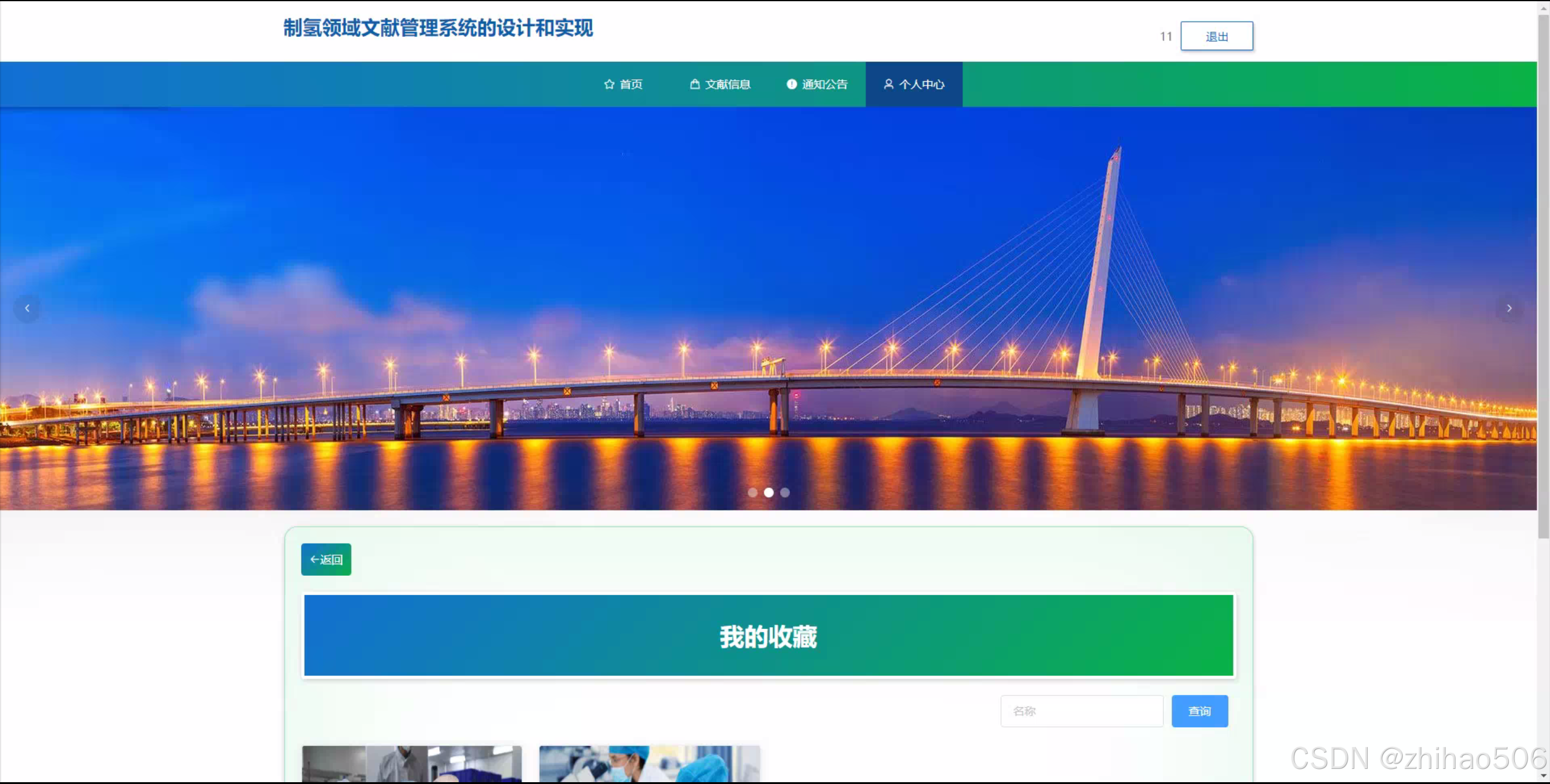Select the first carousel indicator dot
Viewport: 1550px width, 784px height.
(x=752, y=492)
